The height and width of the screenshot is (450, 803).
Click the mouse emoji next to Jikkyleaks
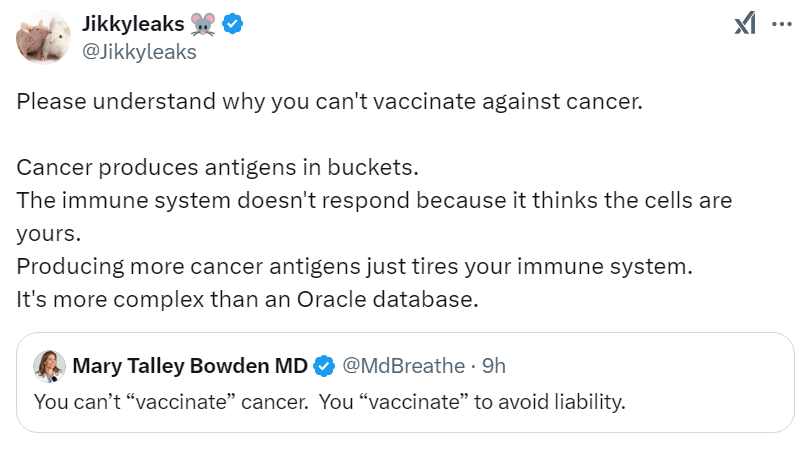(202, 26)
